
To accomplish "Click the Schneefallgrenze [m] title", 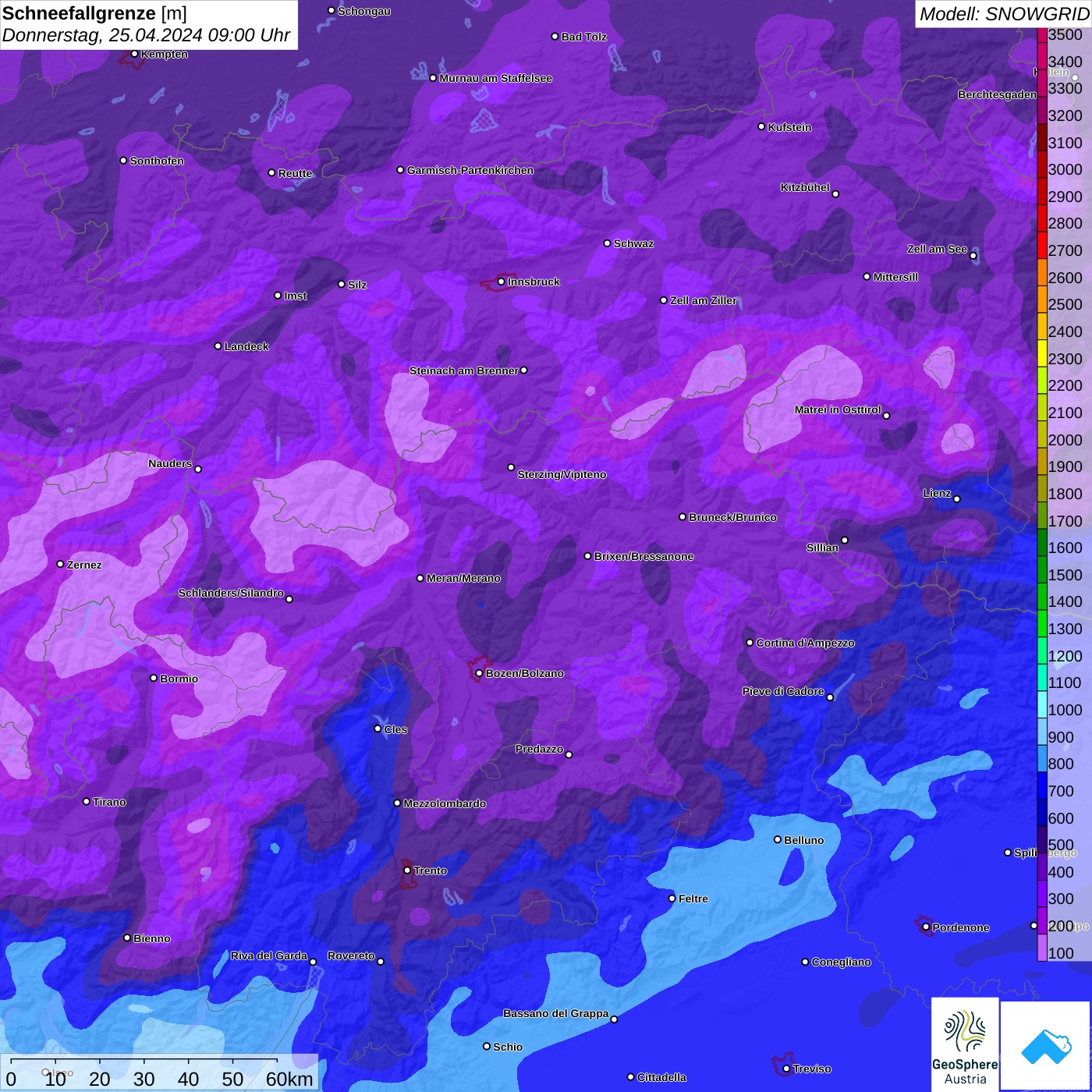I will [94, 13].
